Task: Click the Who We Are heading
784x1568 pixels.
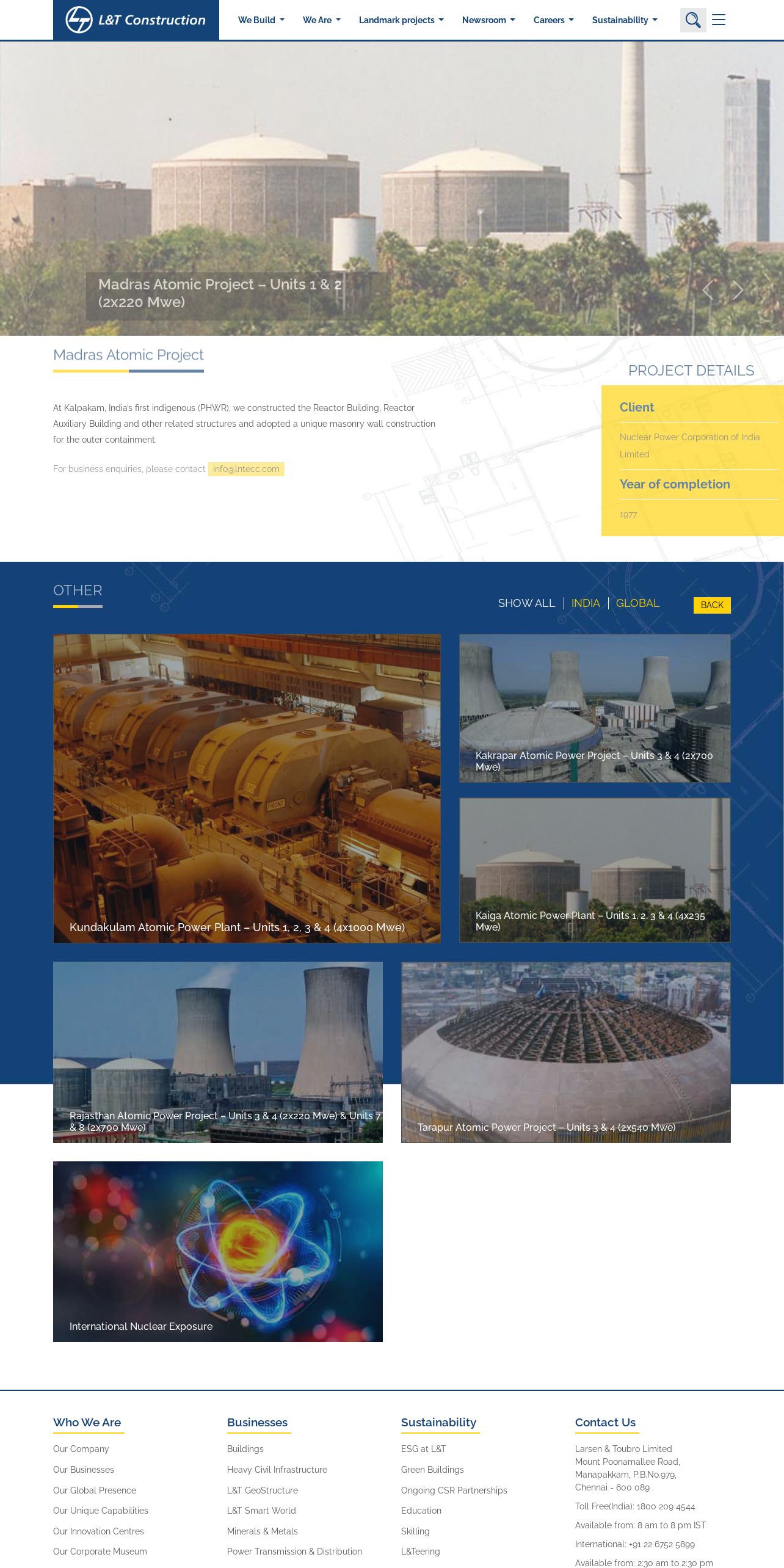Action: pyautogui.click(x=87, y=1422)
